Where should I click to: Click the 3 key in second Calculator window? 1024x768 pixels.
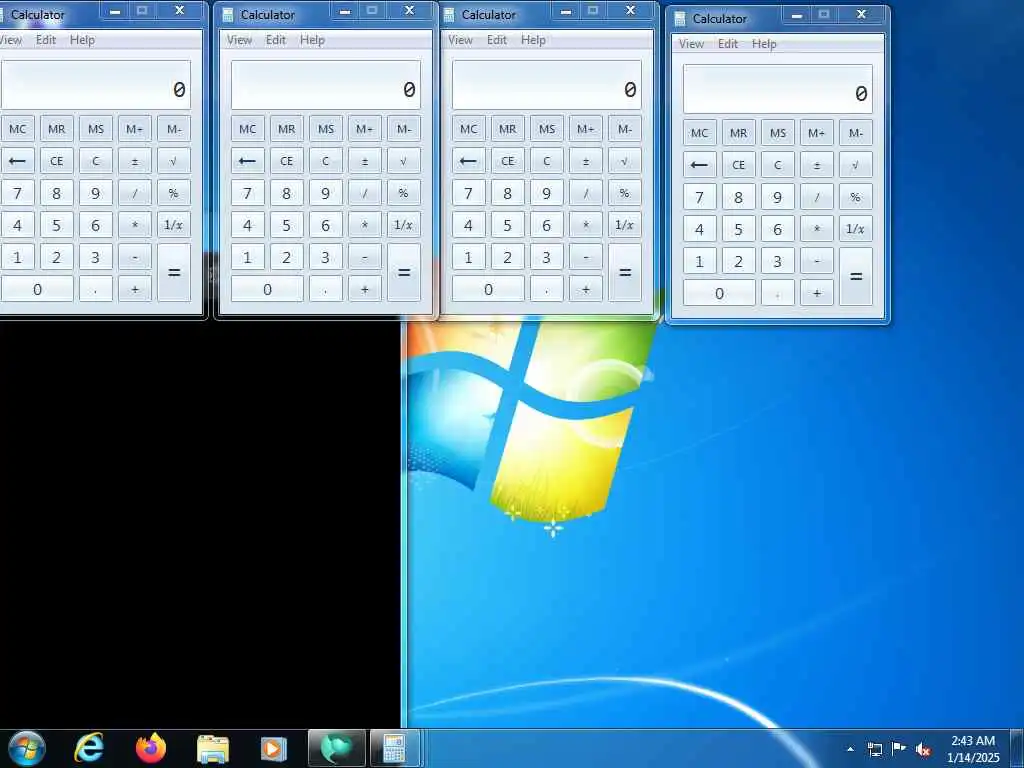pos(325,257)
